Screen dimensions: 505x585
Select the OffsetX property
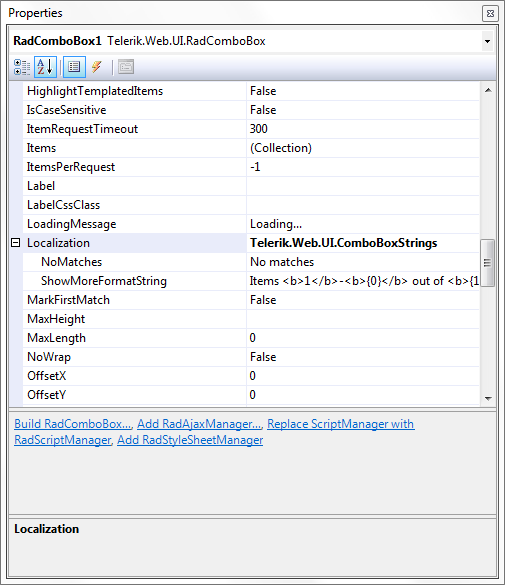tap(47, 376)
